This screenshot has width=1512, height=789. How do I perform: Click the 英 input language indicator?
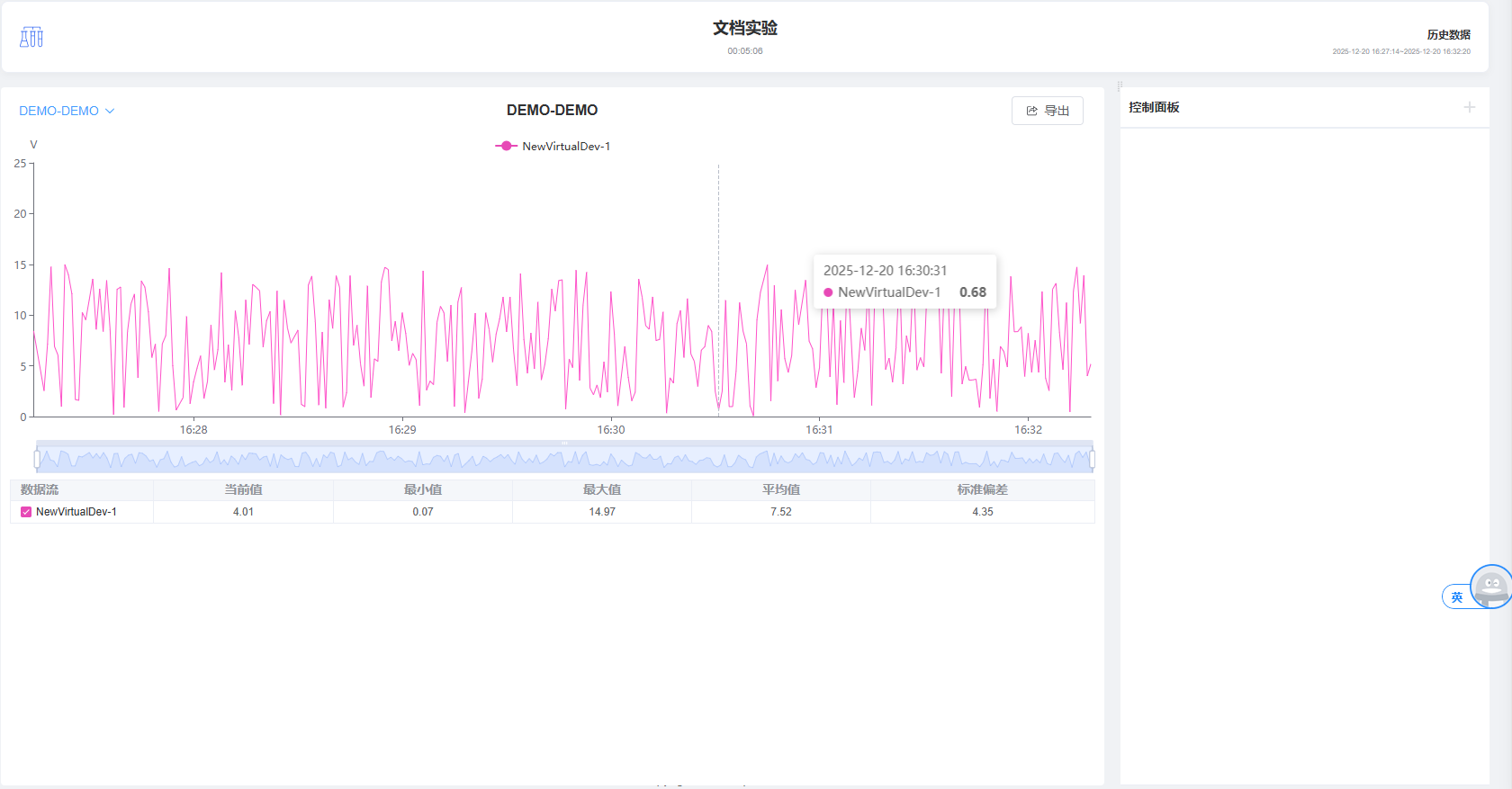tap(1456, 597)
